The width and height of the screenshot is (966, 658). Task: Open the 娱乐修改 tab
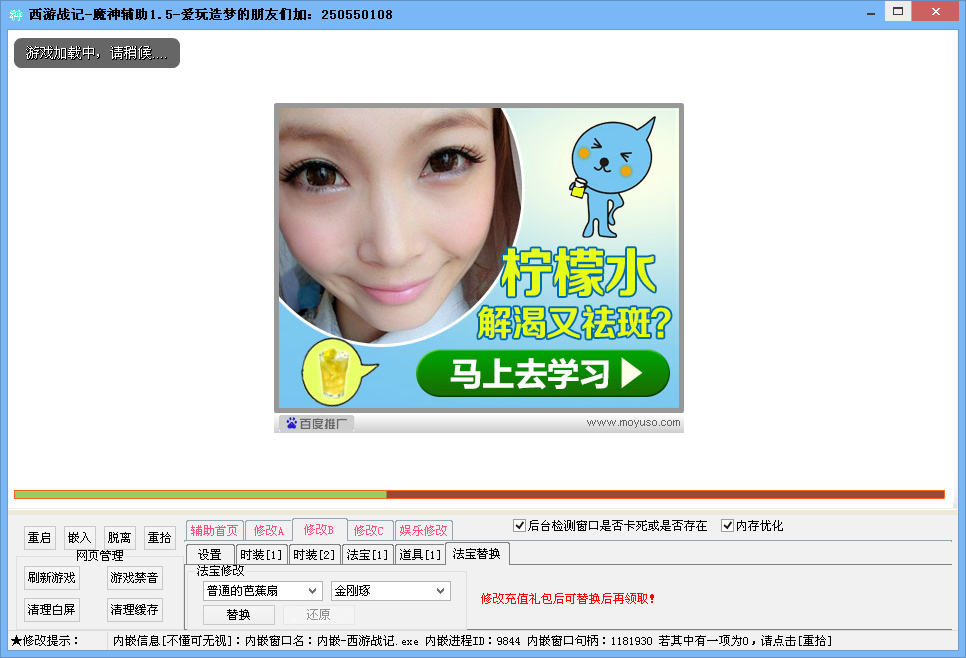[x=423, y=530]
